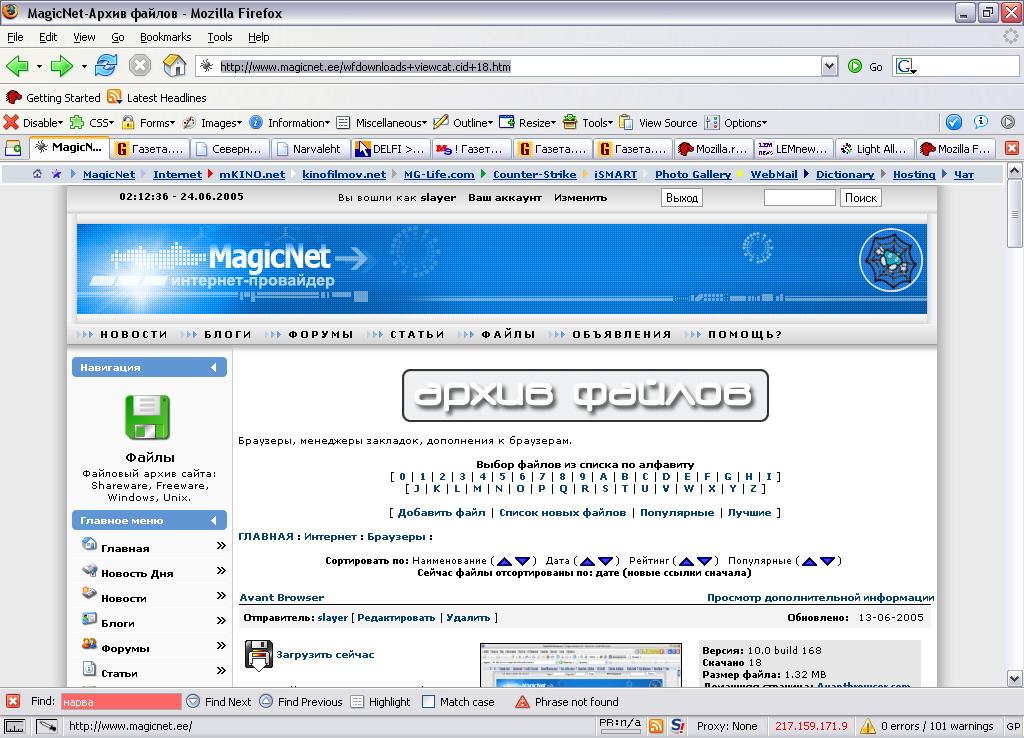Open the Avant Browser file link
Screen dimensions: 1024x738
pyautogui.click(x=281, y=598)
